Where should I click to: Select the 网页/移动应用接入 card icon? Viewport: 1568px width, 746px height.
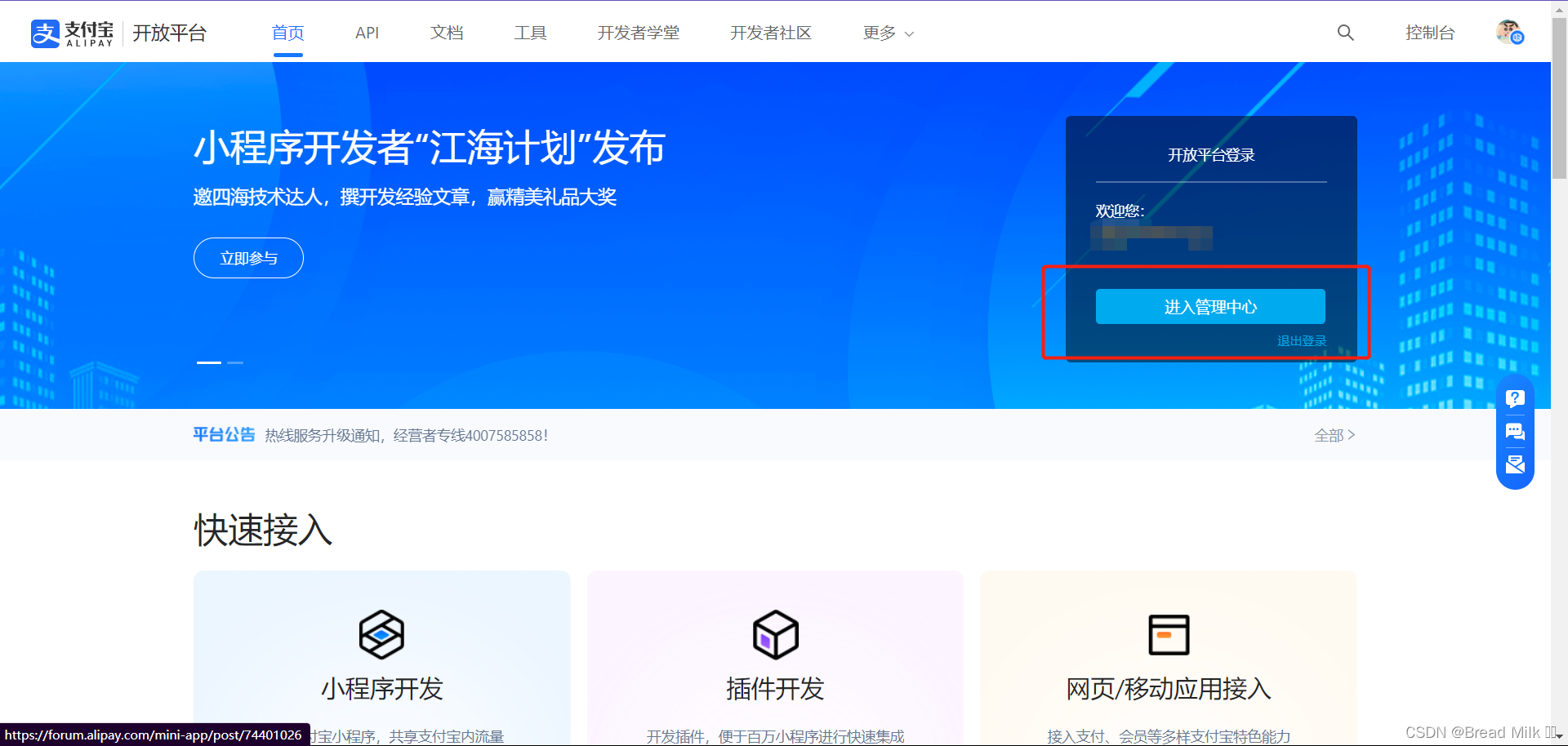click(x=1168, y=635)
